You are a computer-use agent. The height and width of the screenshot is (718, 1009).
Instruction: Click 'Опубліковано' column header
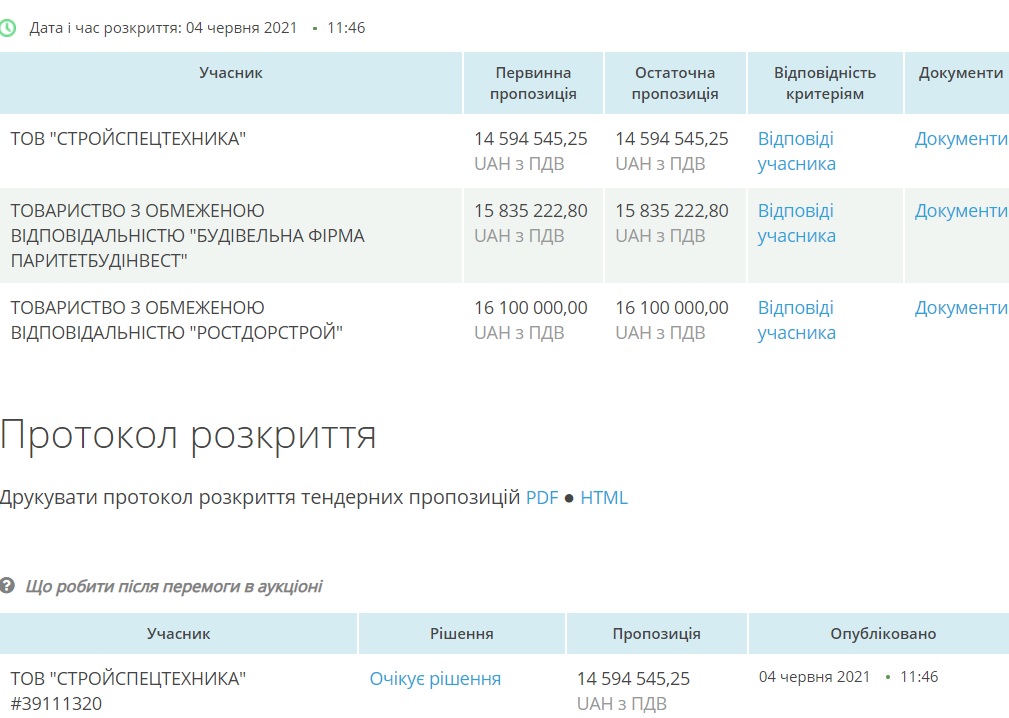click(x=883, y=634)
